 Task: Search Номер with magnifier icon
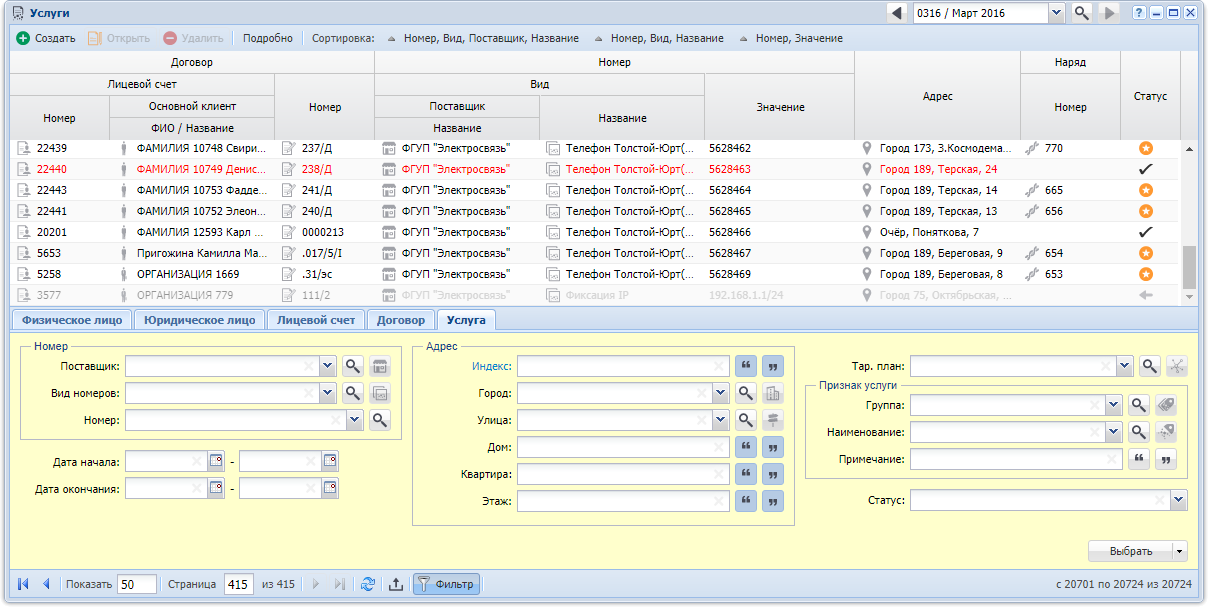pyautogui.click(x=380, y=421)
